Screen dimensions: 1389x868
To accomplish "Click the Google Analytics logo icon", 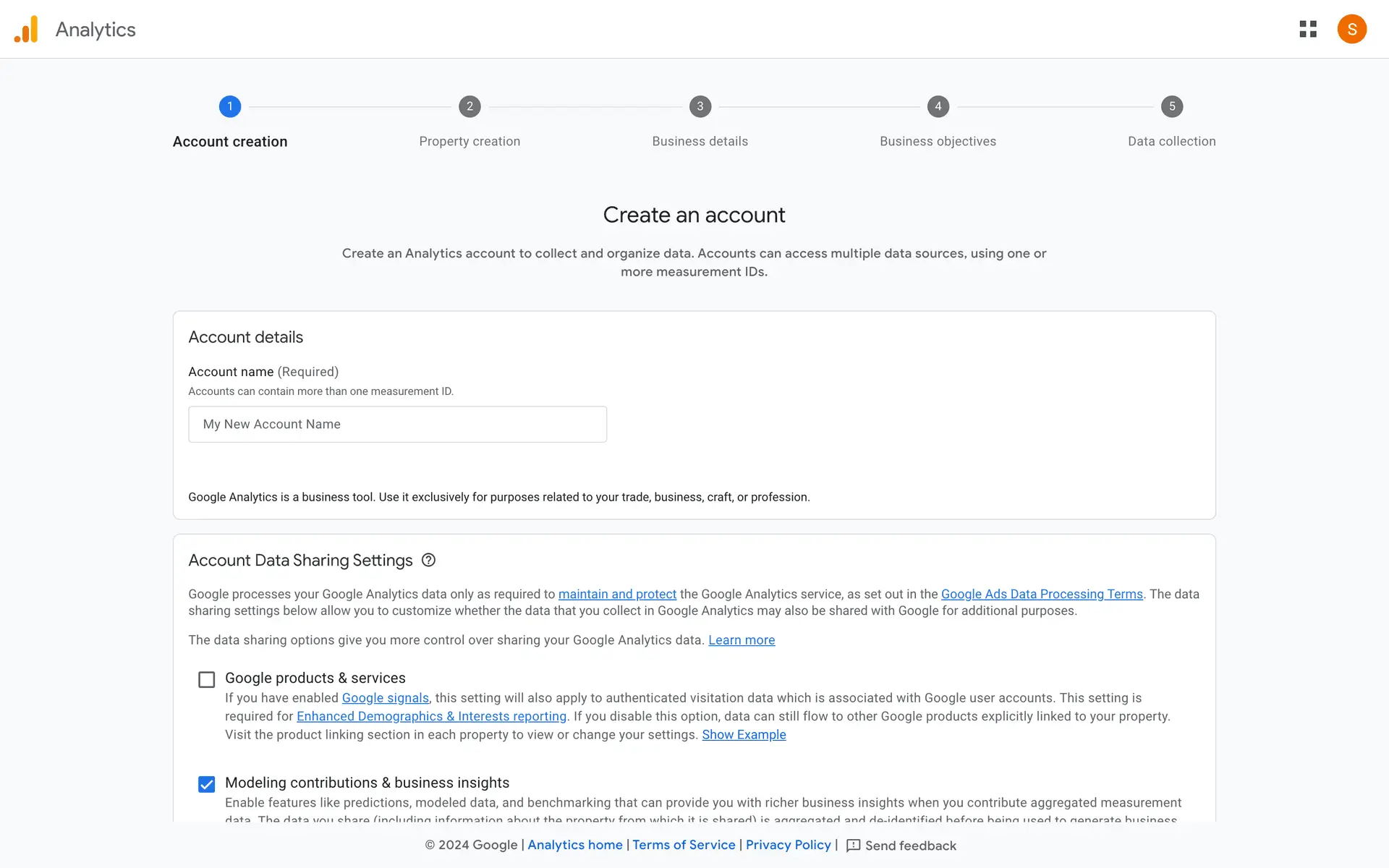I will click(x=26, y=30).
